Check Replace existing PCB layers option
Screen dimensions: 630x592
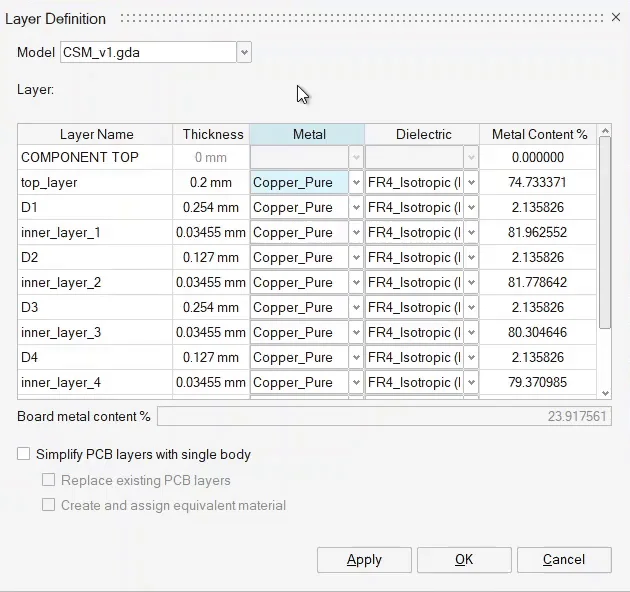(48, 480)
